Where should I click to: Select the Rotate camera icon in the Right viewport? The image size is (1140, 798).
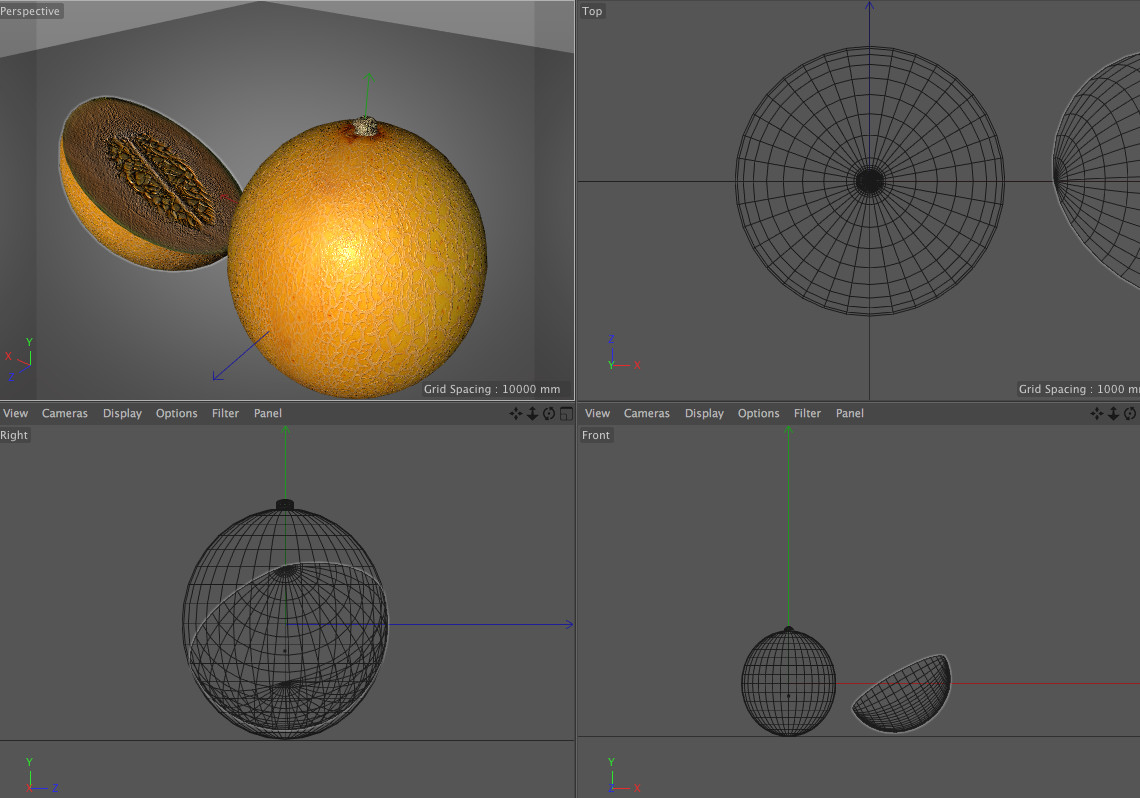tap(547, 413)
